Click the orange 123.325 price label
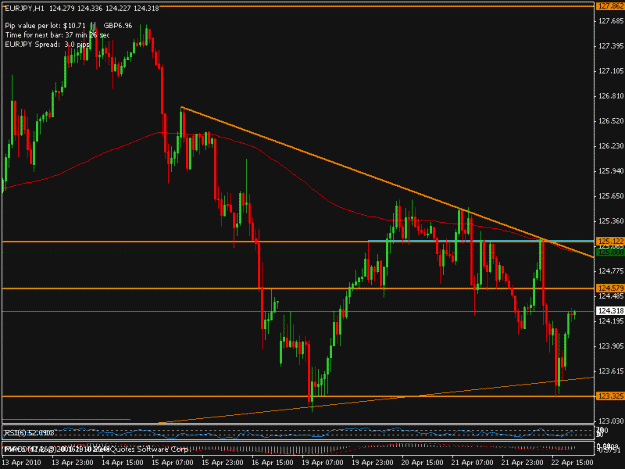The height and width of the screenshot is (469, 625). 610,396
